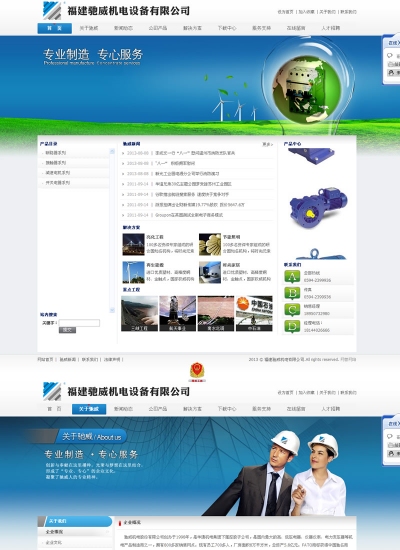The image size is (400, 550).
Task: Open 公司产品 in the top navigation bar
Action: pos(158,28)
